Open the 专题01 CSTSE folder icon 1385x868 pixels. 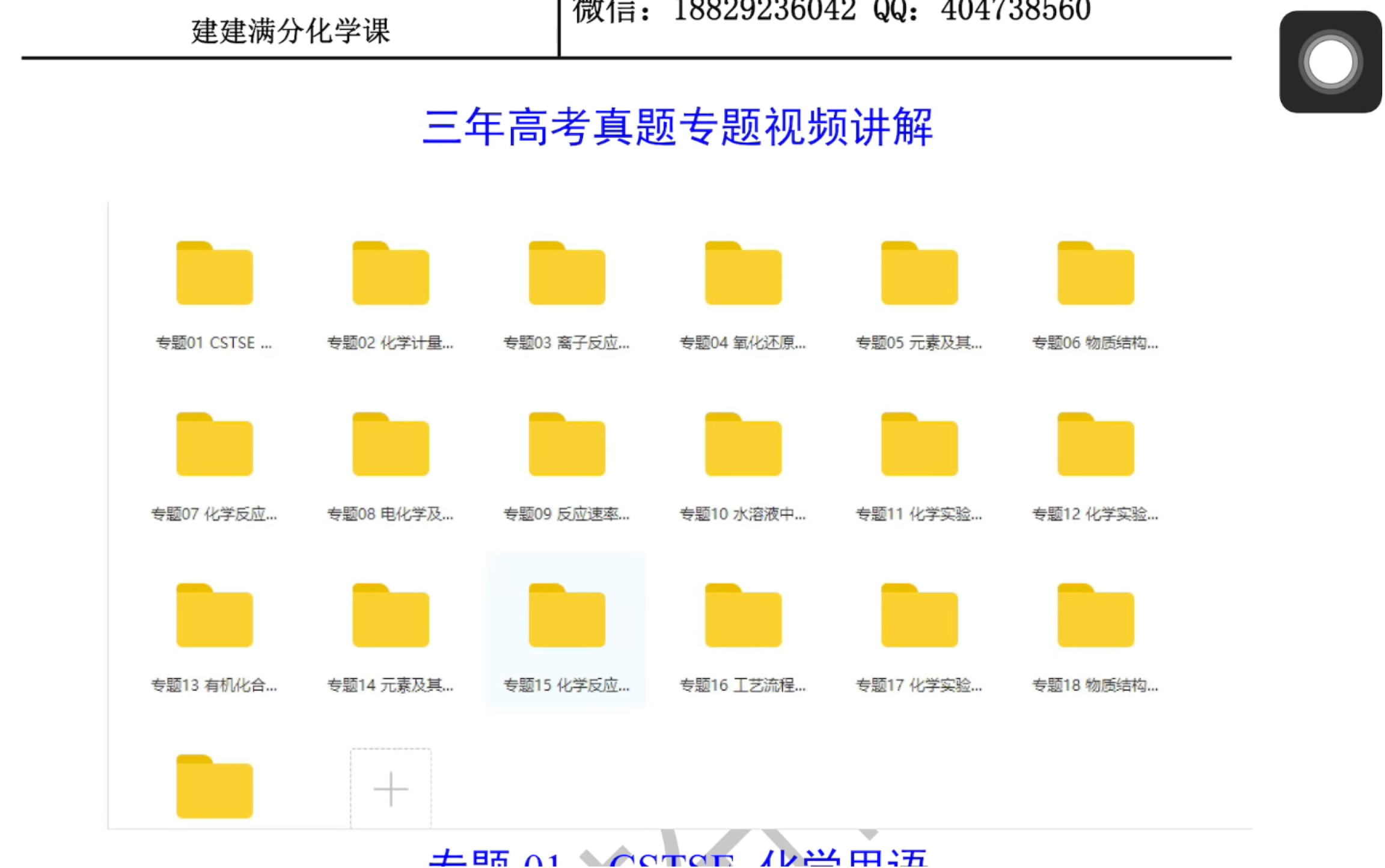pyautogui.click(x=215, y=273)
